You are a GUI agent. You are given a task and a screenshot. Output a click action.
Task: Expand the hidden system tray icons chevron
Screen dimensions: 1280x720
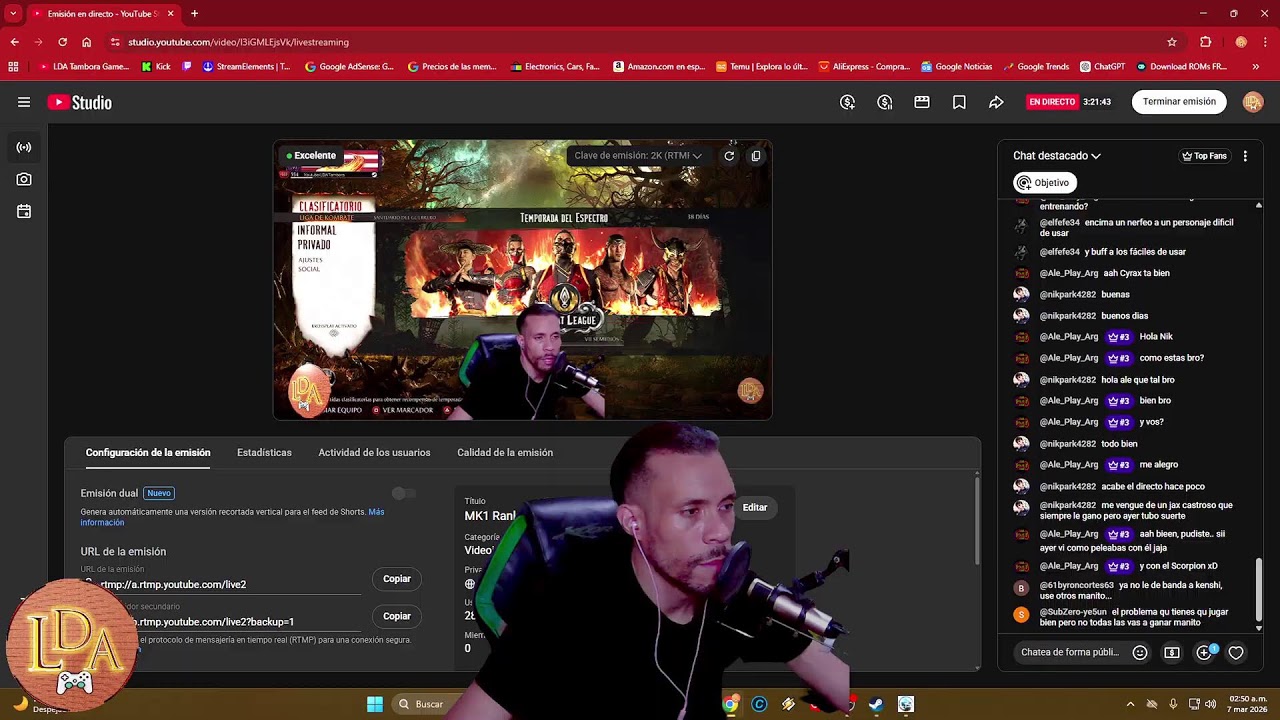[x=1130, y=704]
